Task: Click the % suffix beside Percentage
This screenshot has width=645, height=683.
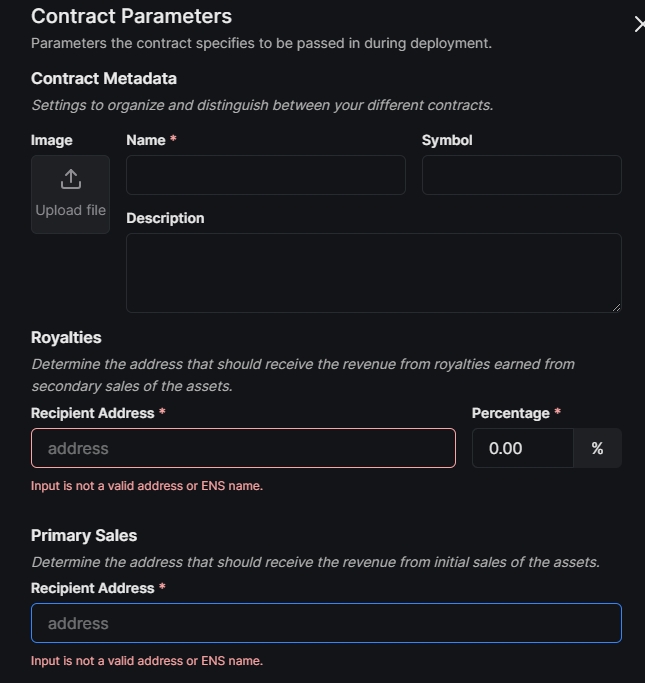Action: [597, 448]
